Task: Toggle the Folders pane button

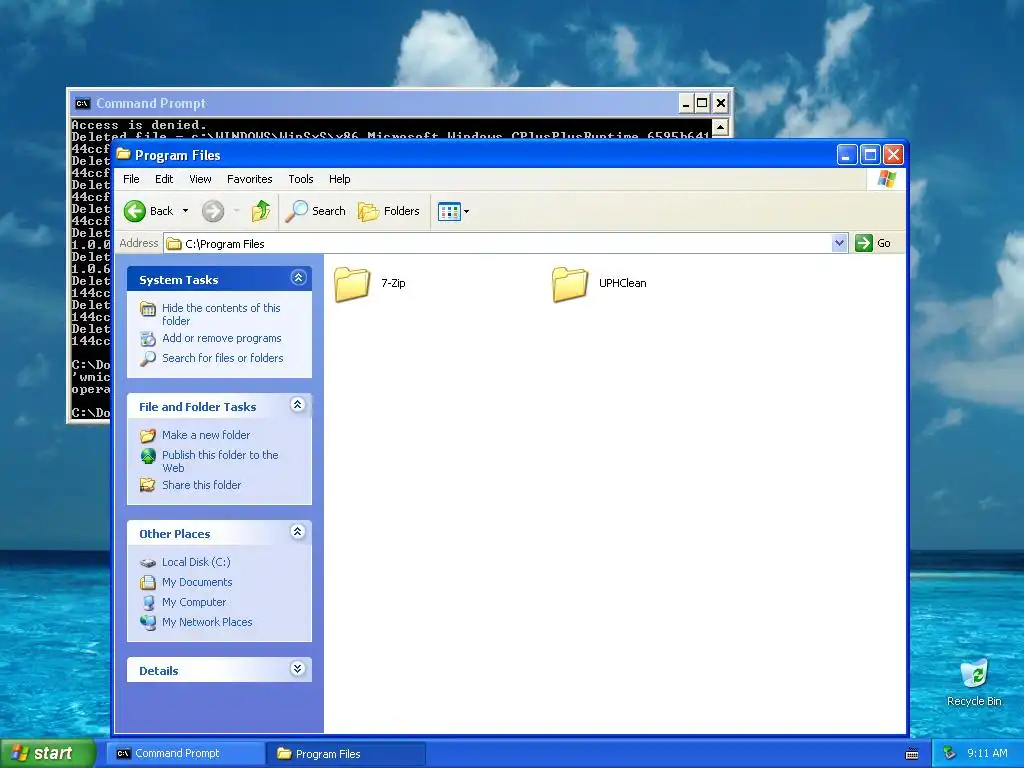Action: (x=389, y=211)
